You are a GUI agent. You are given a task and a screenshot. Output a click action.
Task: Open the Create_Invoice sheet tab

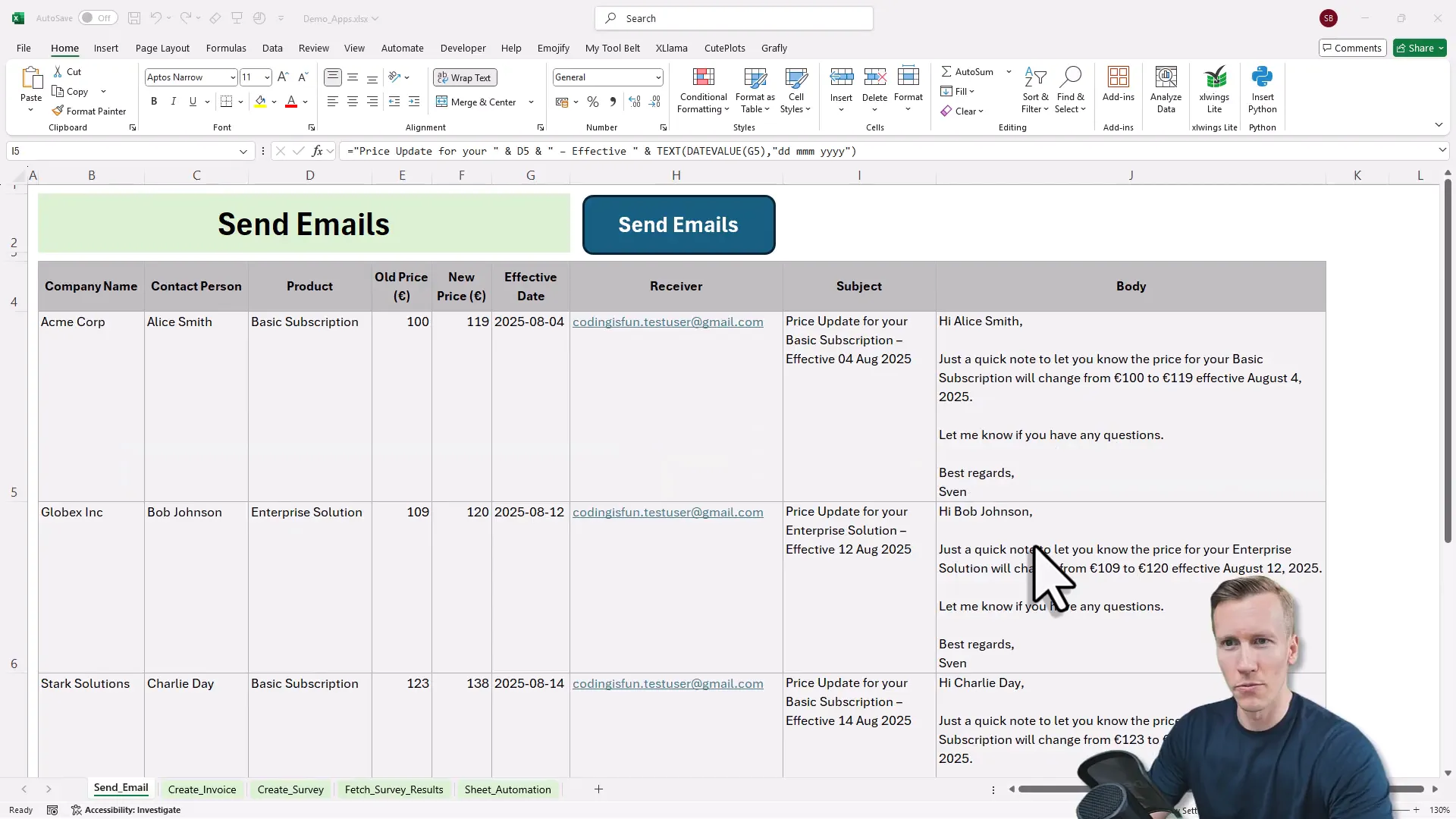click(x=201, y=789)
